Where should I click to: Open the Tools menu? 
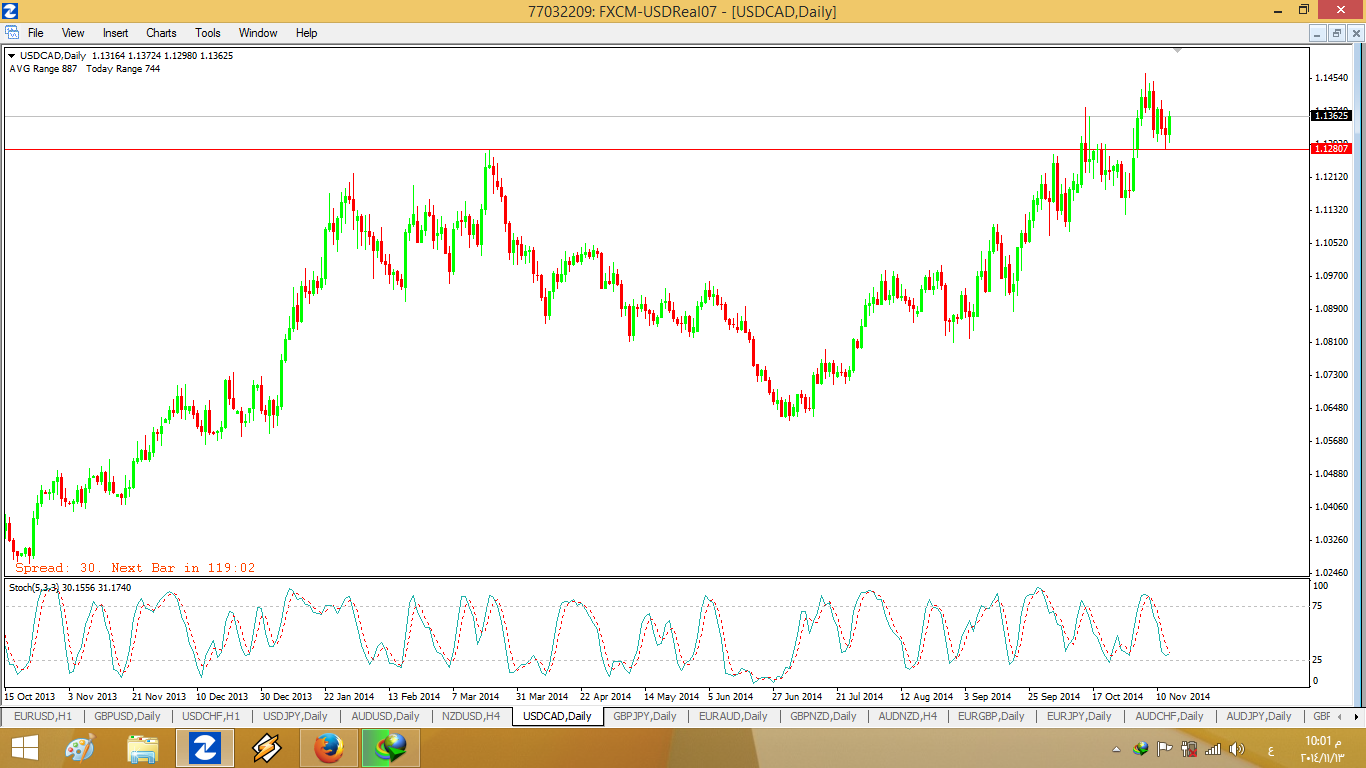[208, 33]
